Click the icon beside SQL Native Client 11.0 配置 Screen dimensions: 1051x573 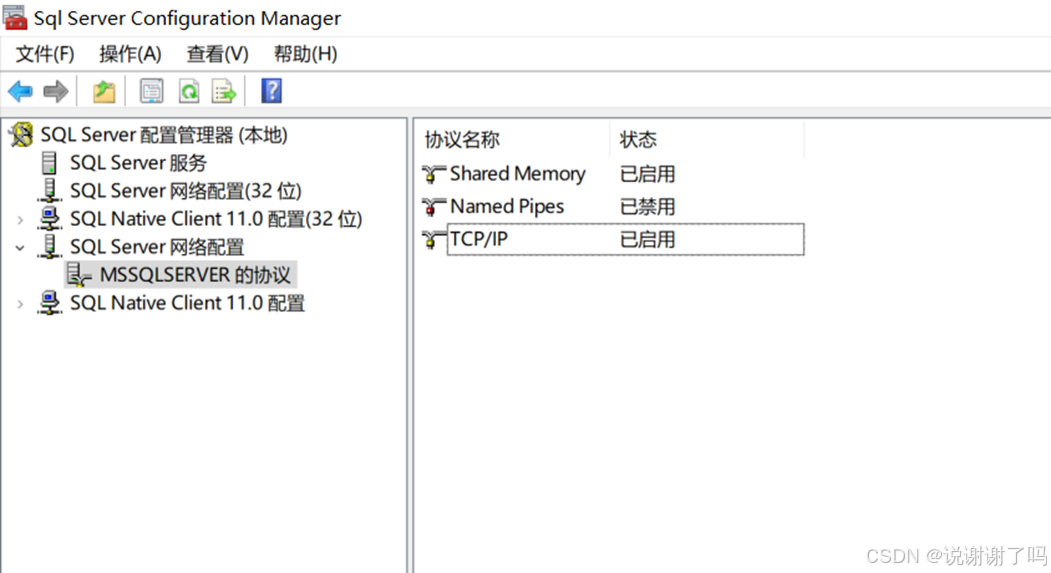pos(50,303)
